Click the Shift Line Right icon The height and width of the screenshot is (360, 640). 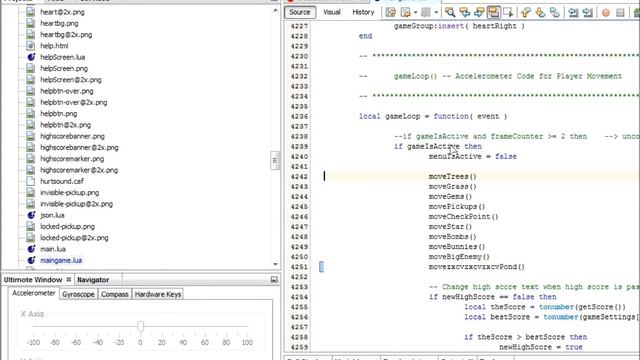coord(588,12)
